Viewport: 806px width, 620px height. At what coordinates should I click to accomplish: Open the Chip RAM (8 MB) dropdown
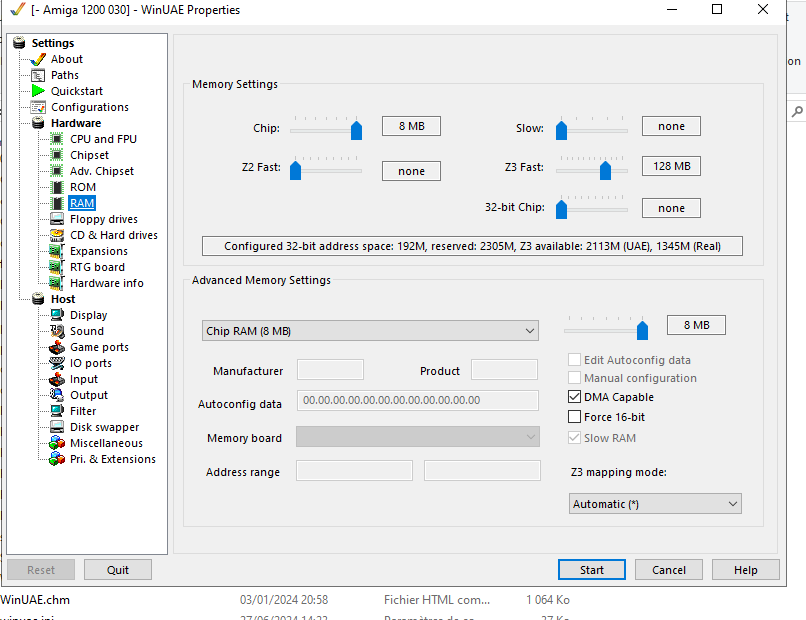(x=370, y=331)
